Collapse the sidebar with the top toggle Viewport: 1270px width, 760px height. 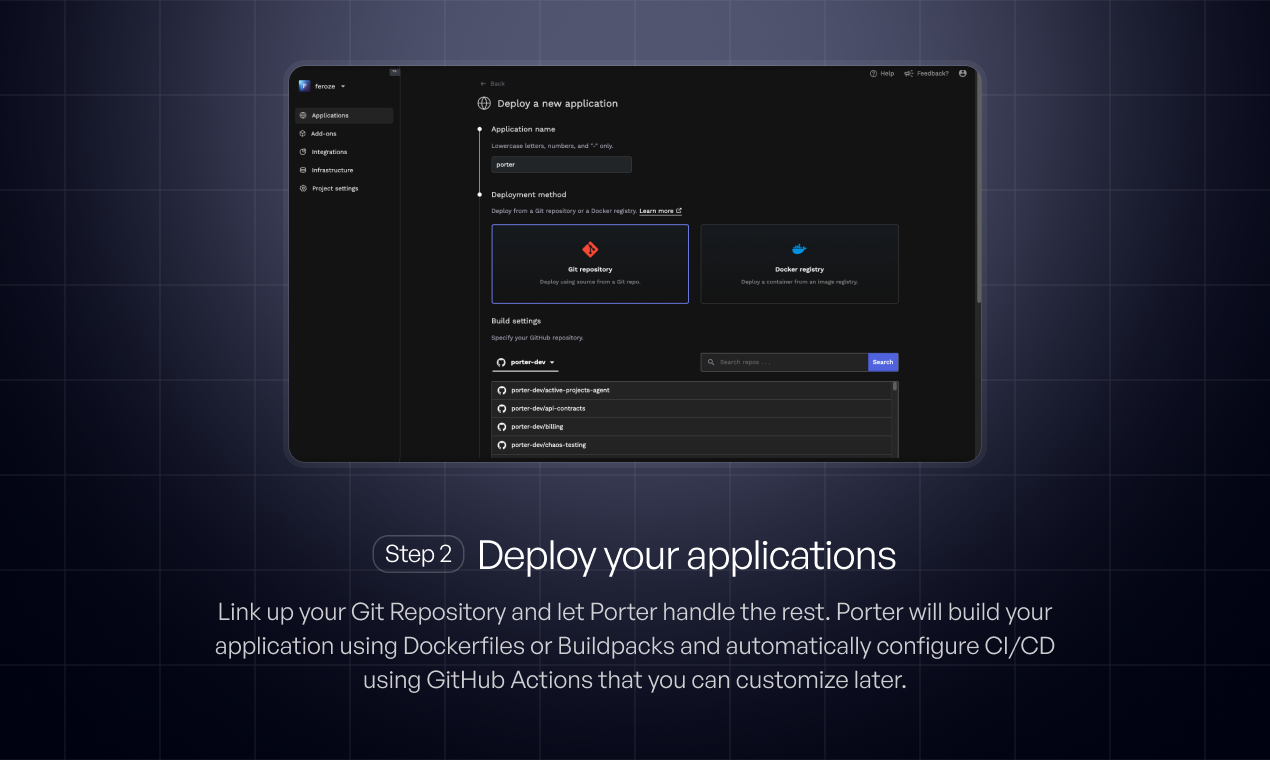click(394, 71)
